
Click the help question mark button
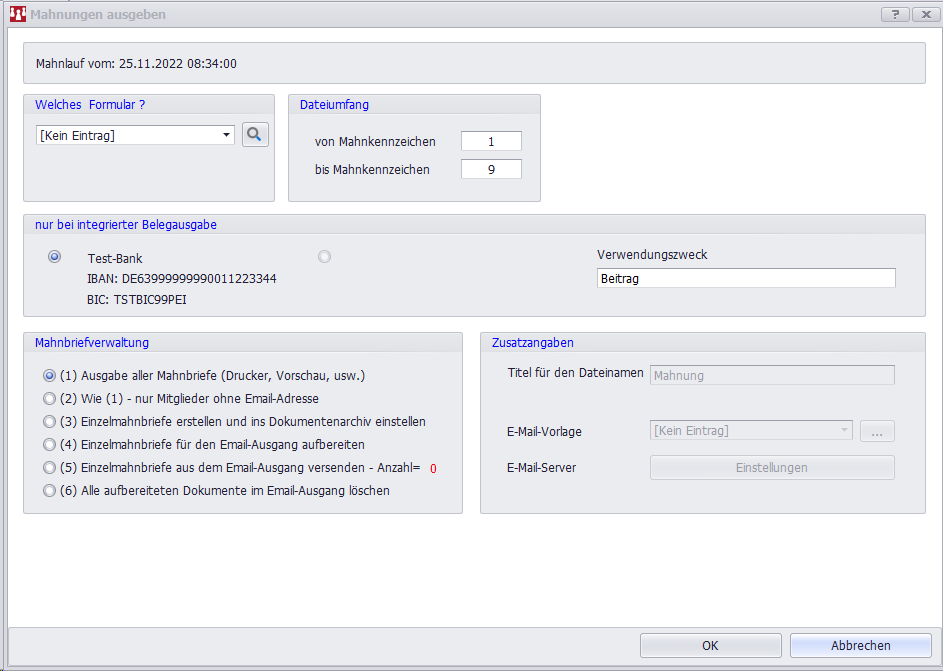(894, 14)
